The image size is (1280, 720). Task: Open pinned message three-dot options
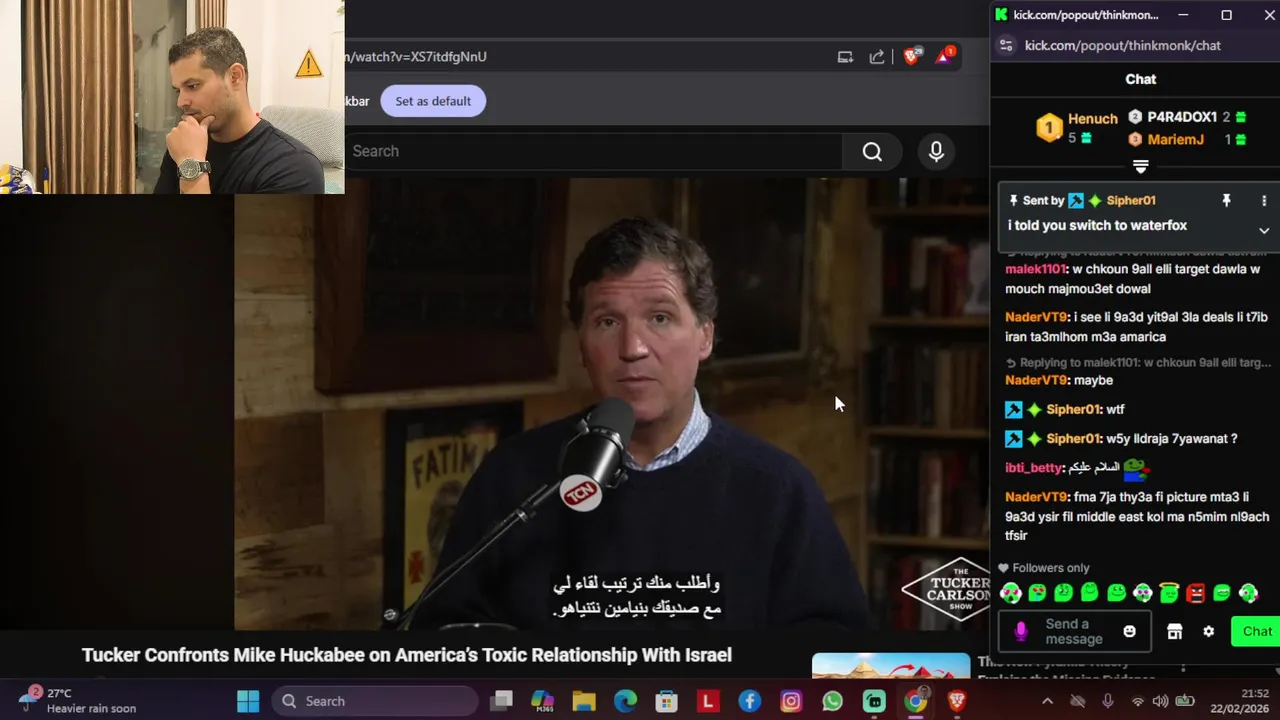coord(1264,200)
